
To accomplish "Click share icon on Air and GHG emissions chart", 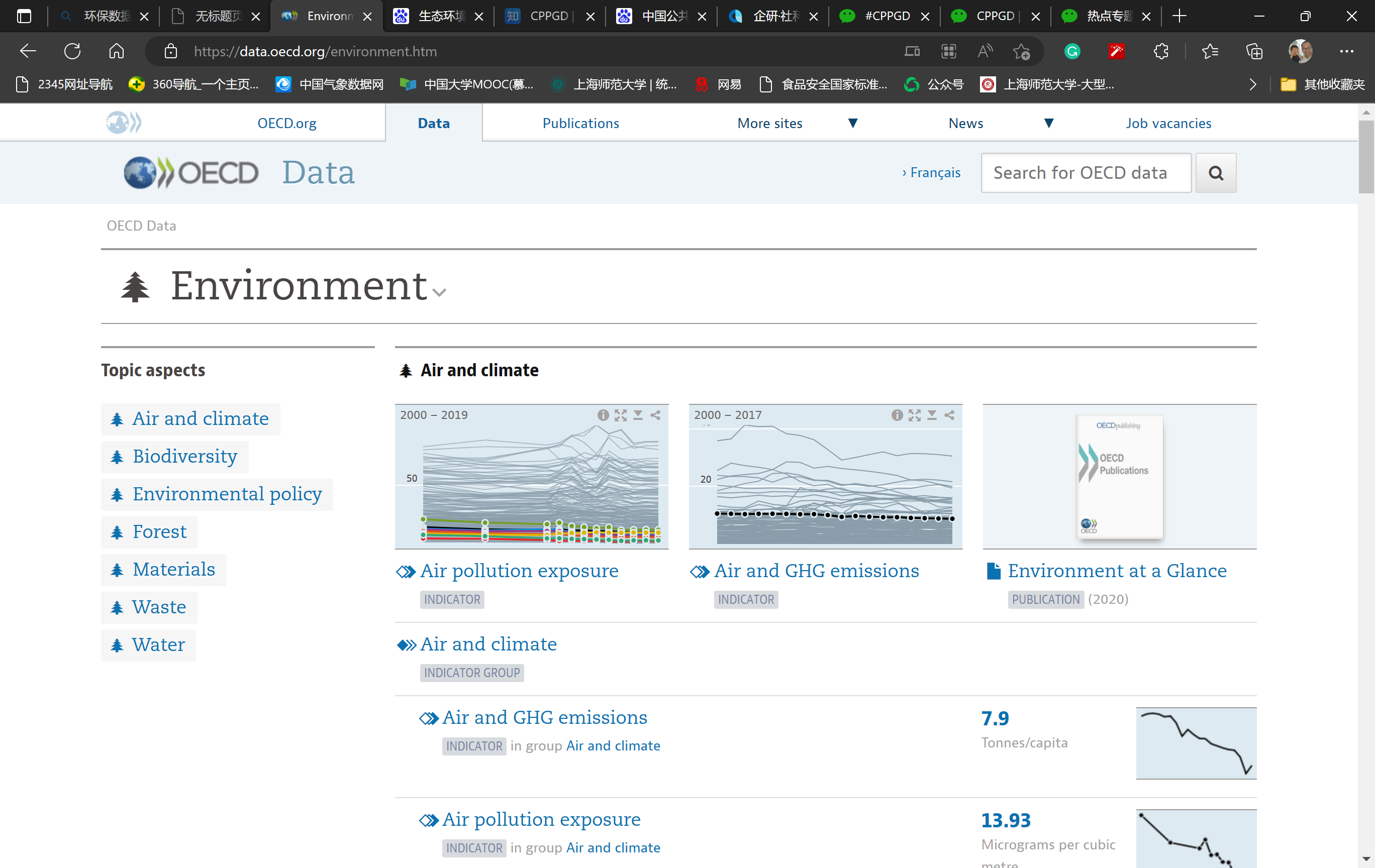I will click(x=950, y=415).
